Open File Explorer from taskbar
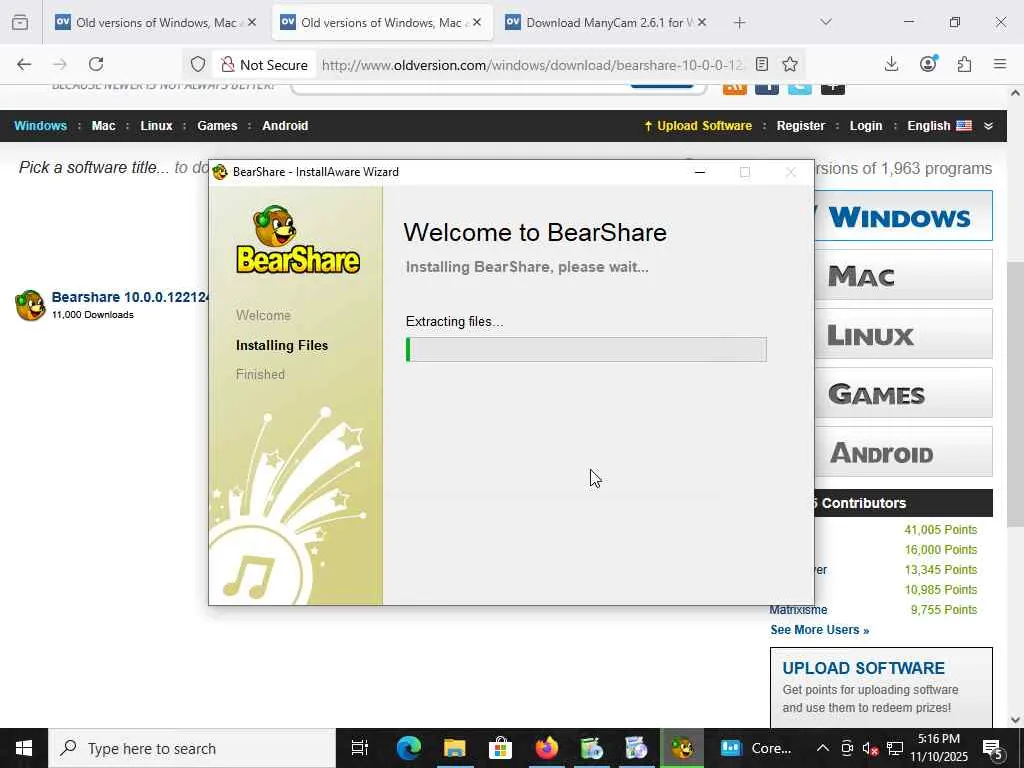The width and height of the screenshot is (1024, 768). (455, 748)
